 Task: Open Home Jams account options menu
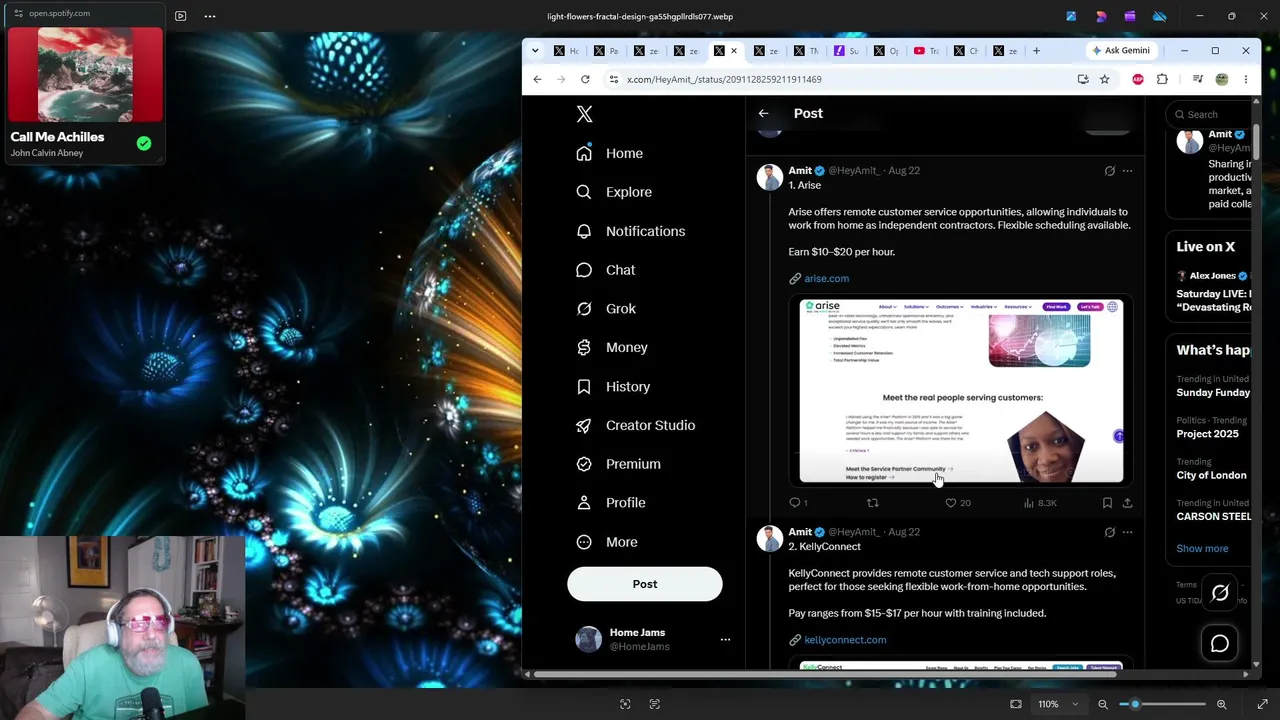pyautogui.click(x=725, y=640)
